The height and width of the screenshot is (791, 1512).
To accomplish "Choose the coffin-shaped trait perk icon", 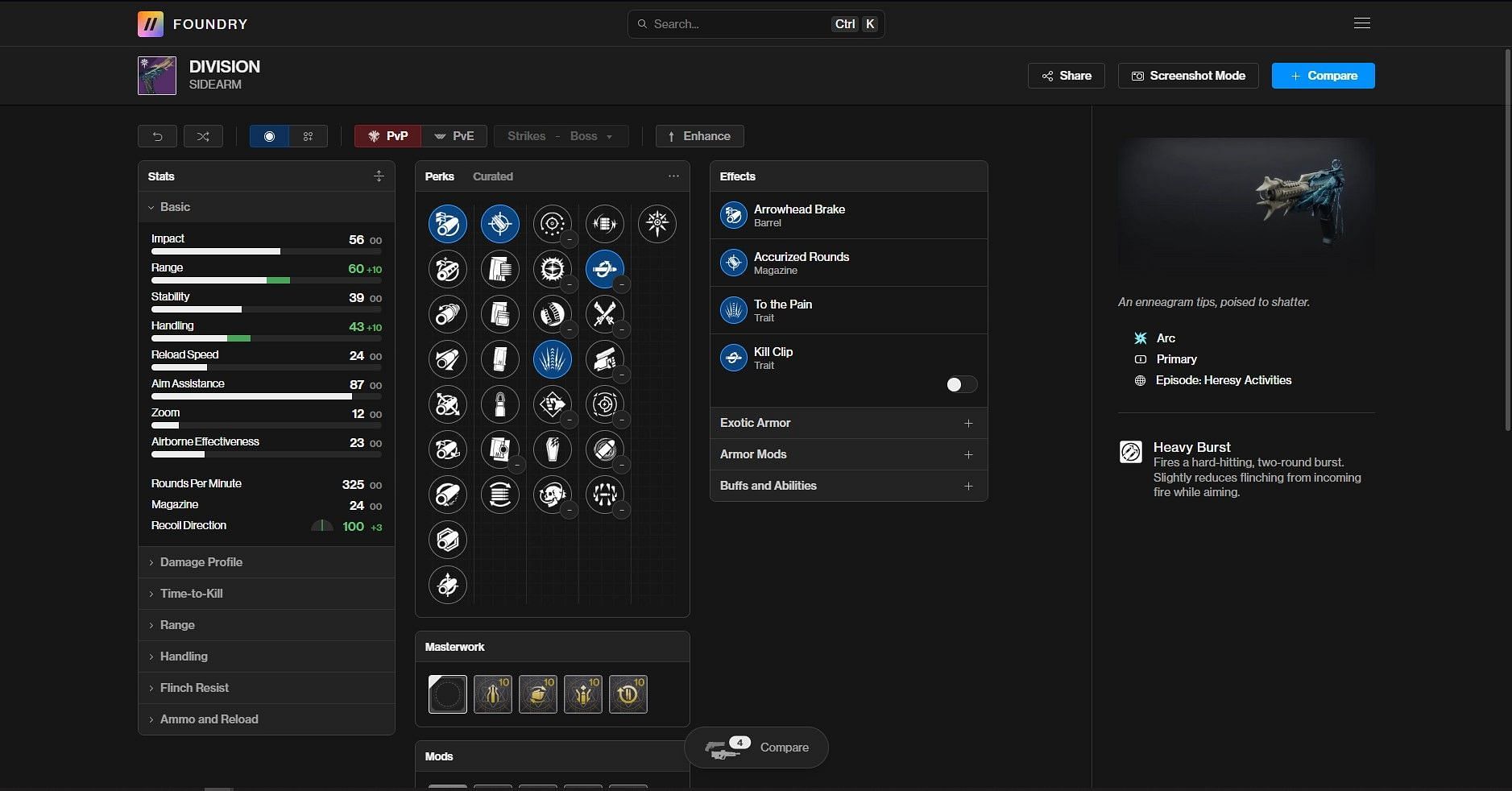I will [552, 449].
